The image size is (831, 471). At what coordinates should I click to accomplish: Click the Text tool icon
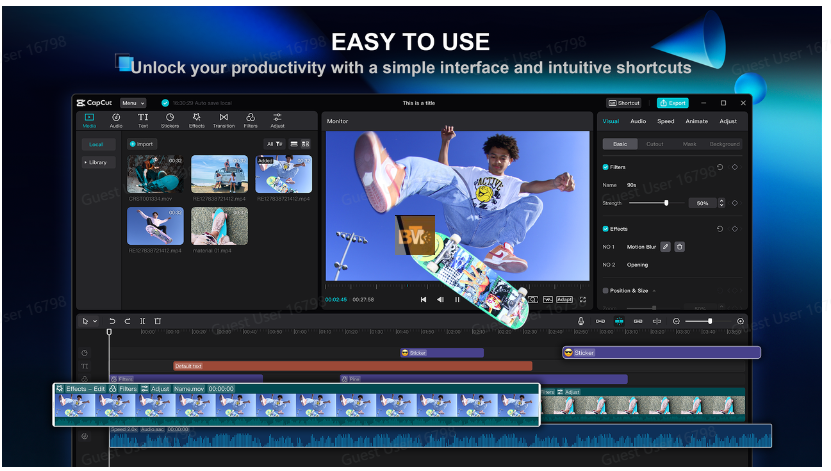(x=143, y=120)
